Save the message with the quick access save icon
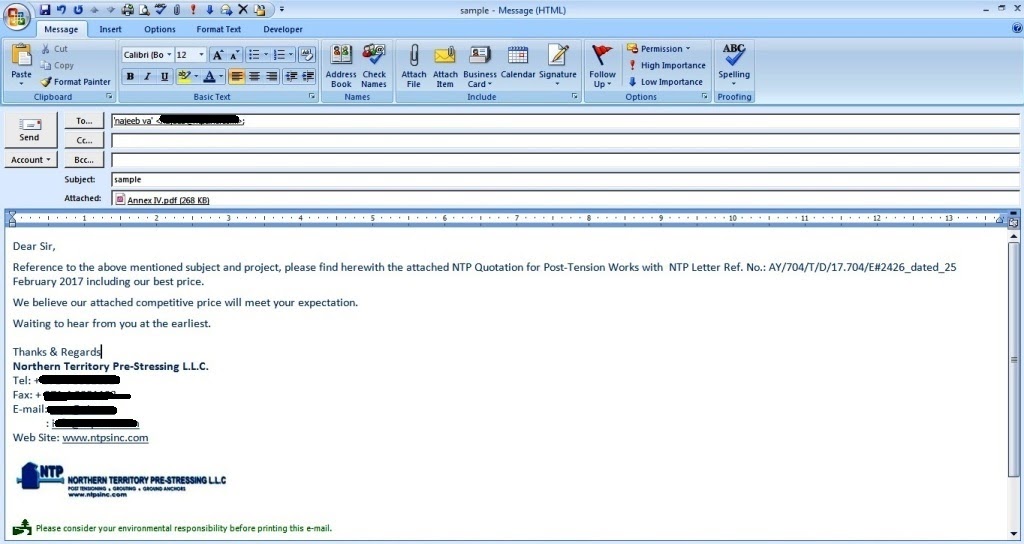The image size is (1024, 544). point(44,9)
